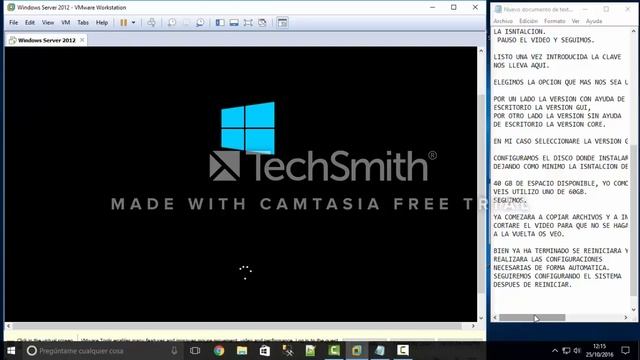Image resolution: width=640 pixels, height=360 pixels.
Task: Open the Help menu in VMware Workstation
Action: pos(102,22)
